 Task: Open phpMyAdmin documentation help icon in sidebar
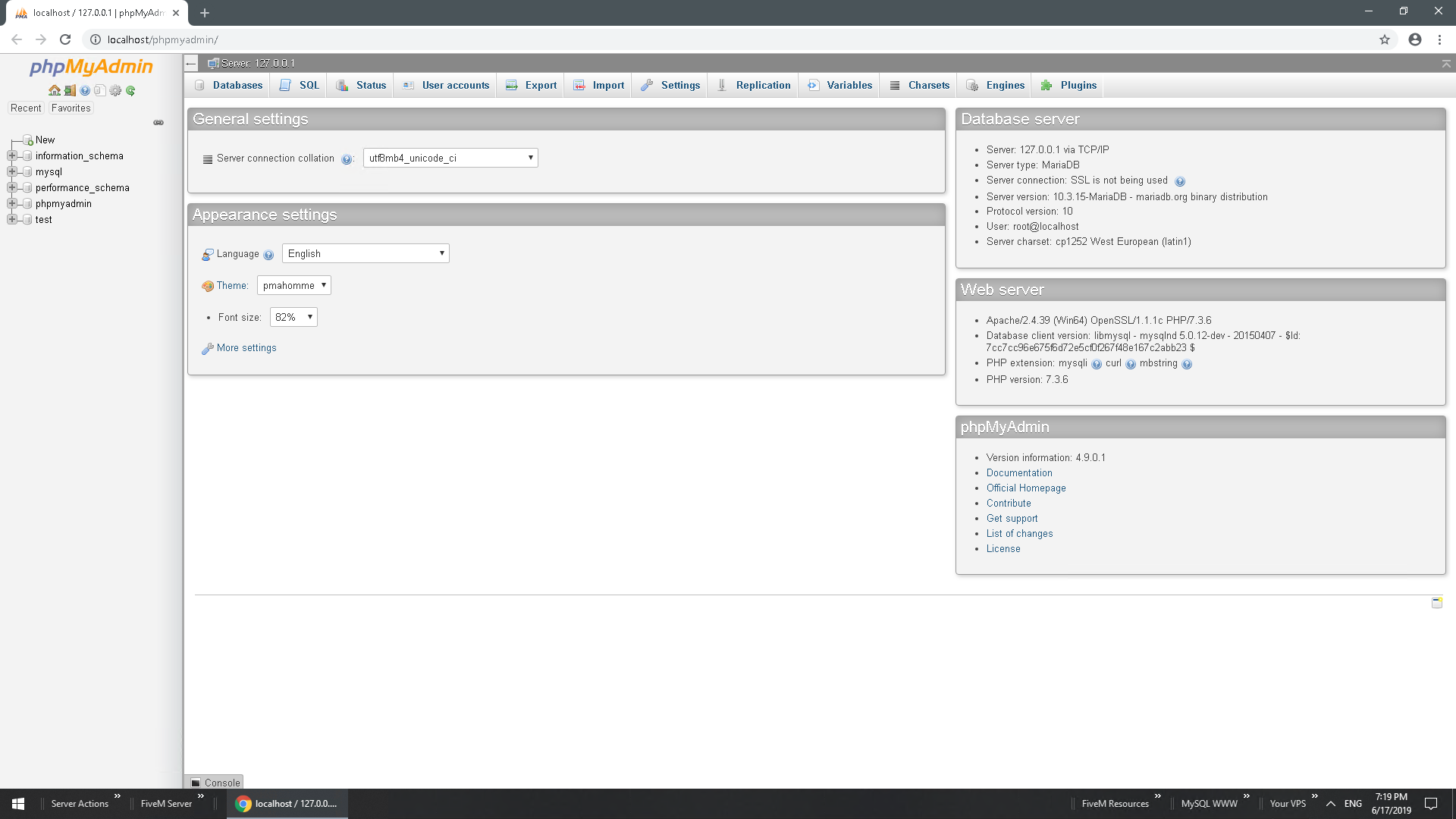point(85,90)
